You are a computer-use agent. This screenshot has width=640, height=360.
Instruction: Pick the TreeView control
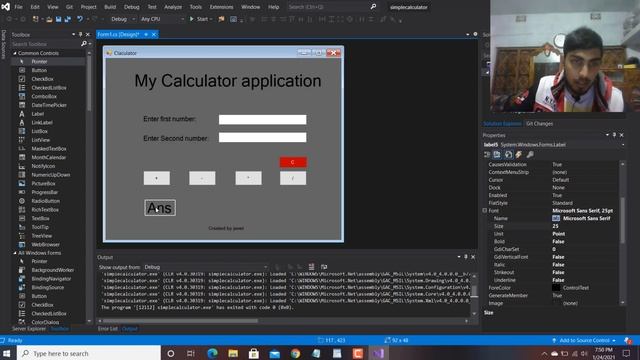click(42, 236)
